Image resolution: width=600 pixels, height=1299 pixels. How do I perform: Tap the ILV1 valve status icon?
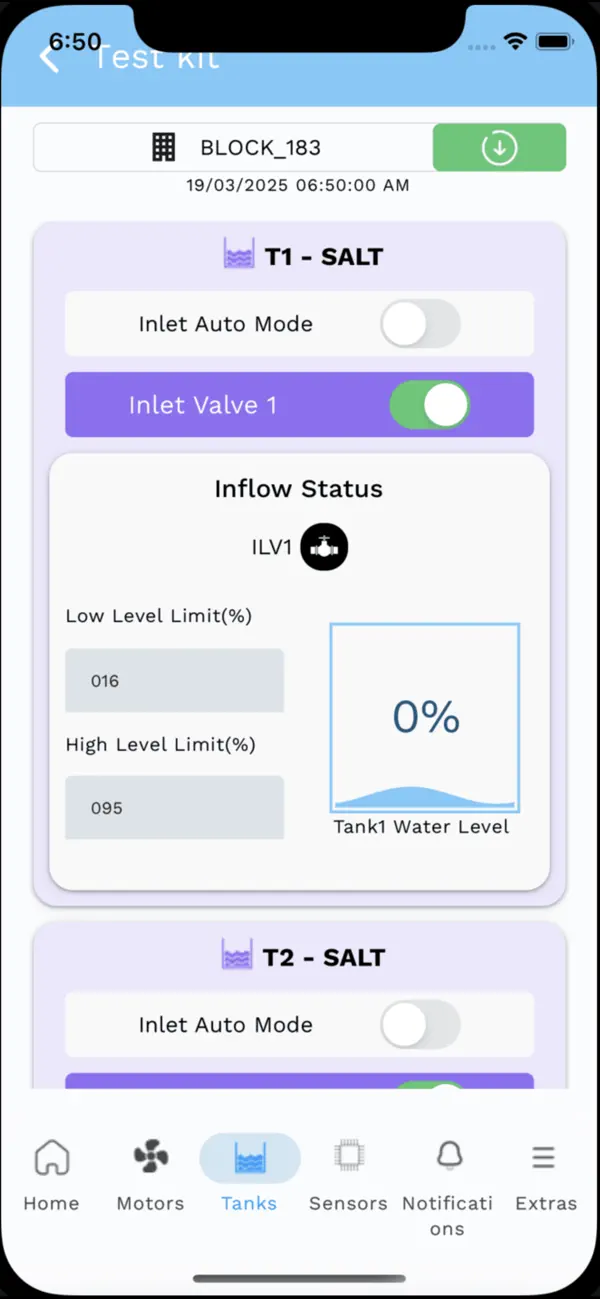pyautogui.click(x=323, y=546)
